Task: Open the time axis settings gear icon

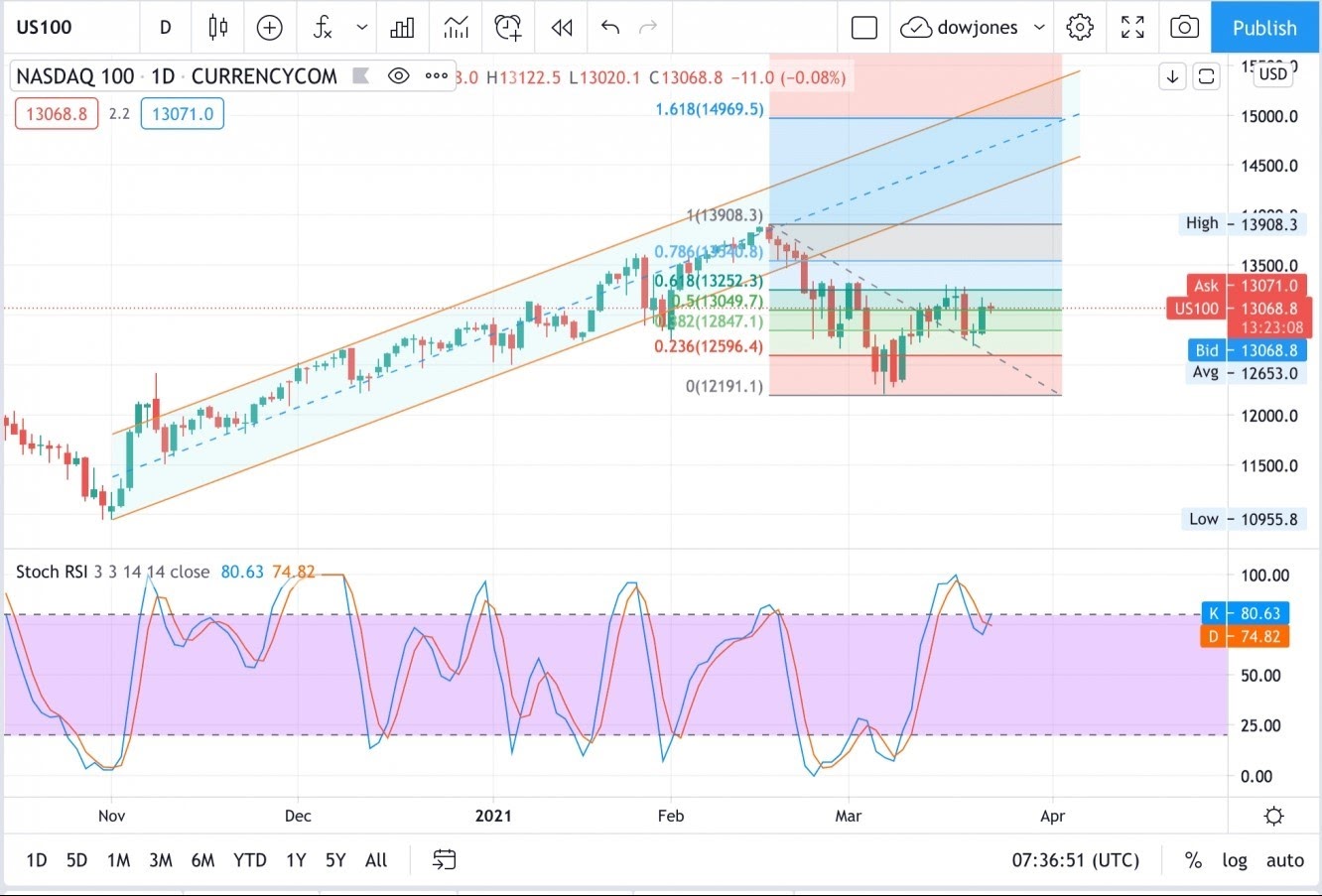Action: (1274, 817)
